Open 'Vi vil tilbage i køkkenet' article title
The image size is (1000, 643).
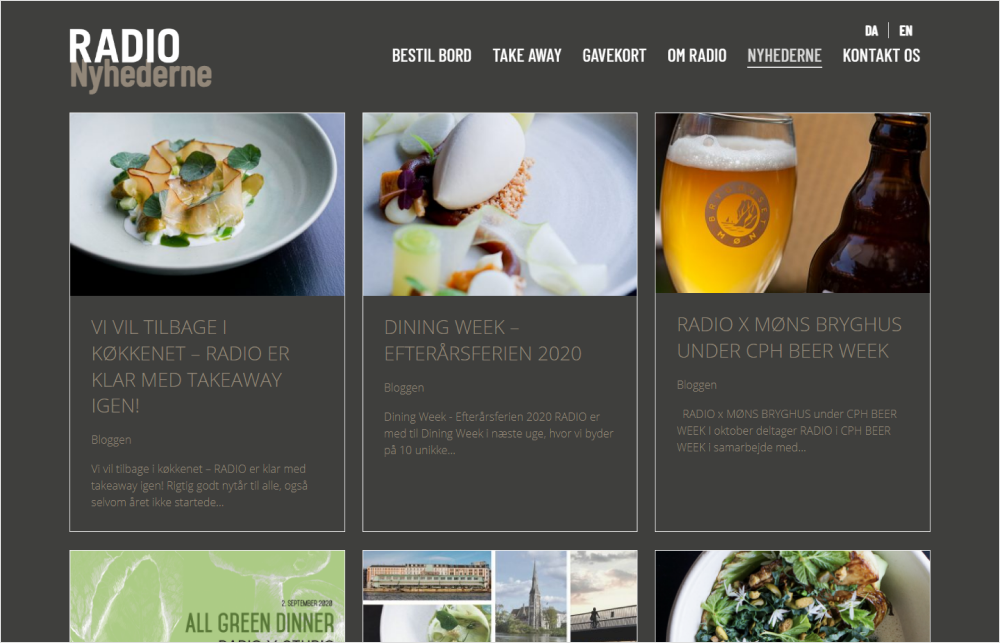tap(191, 366)
